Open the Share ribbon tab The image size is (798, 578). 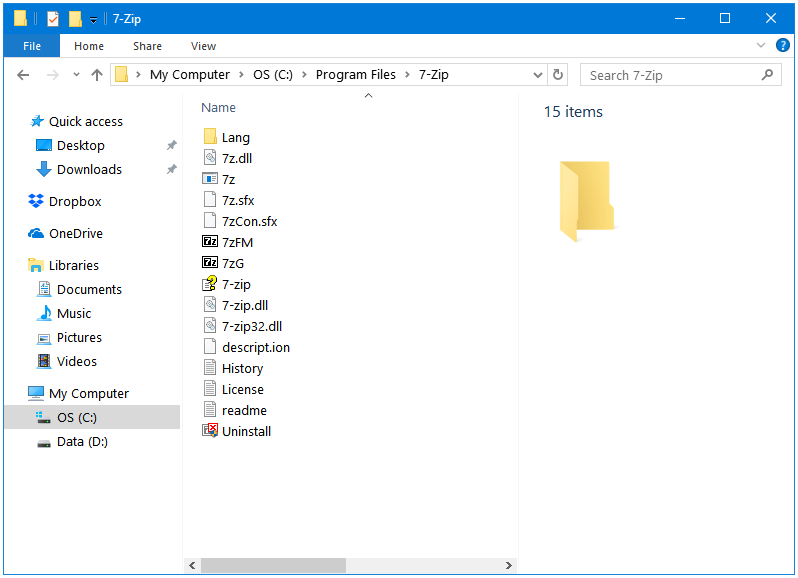point(148,46)
